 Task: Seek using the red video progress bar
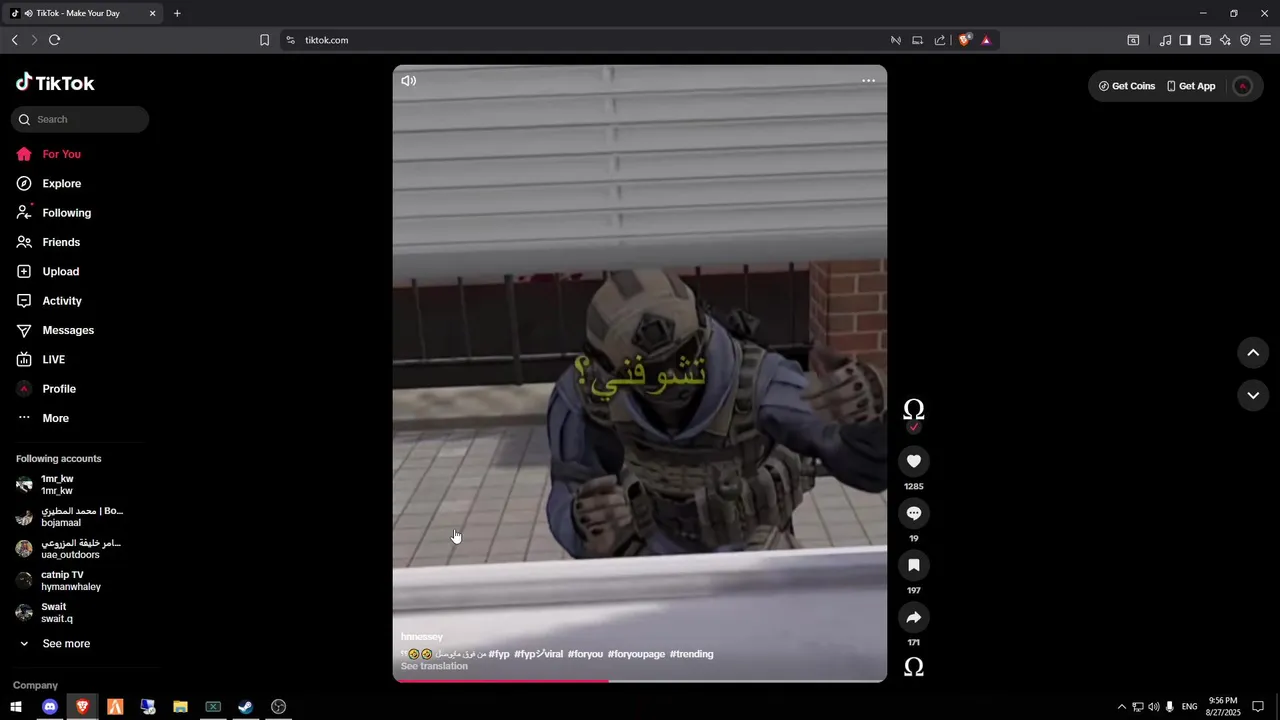click(640, 681)
